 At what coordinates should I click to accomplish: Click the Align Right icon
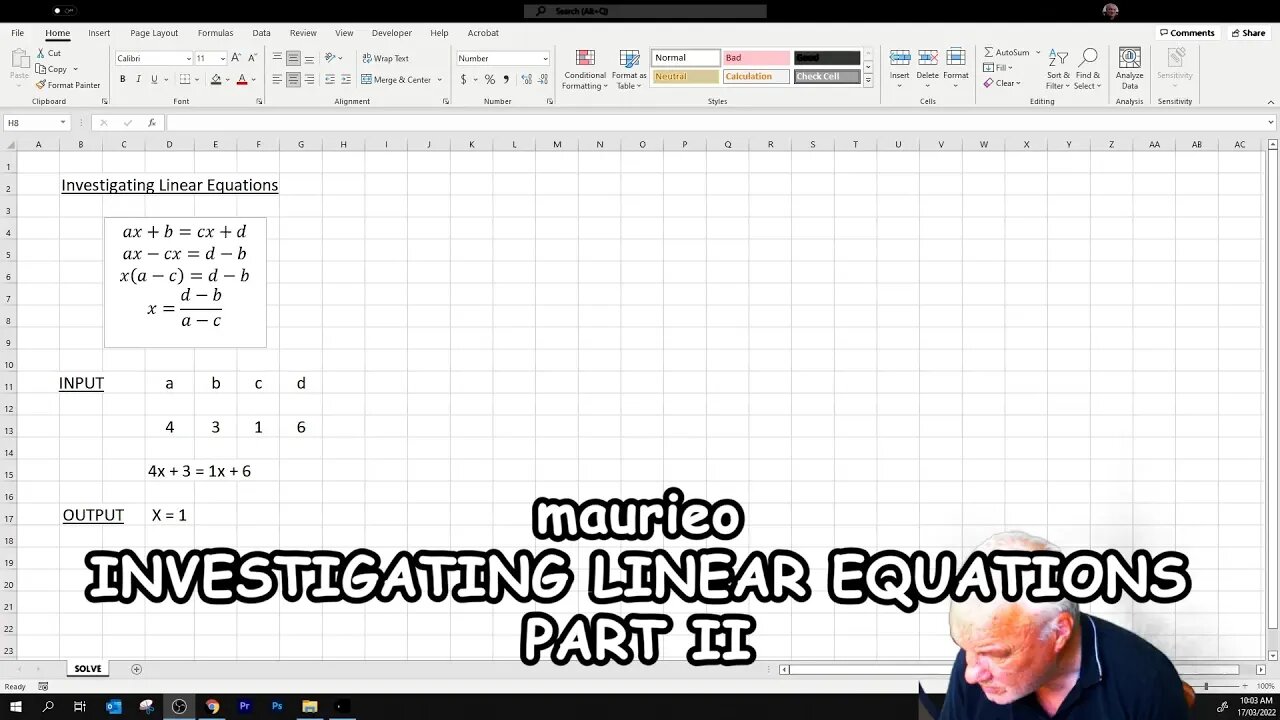click(309, 79)
